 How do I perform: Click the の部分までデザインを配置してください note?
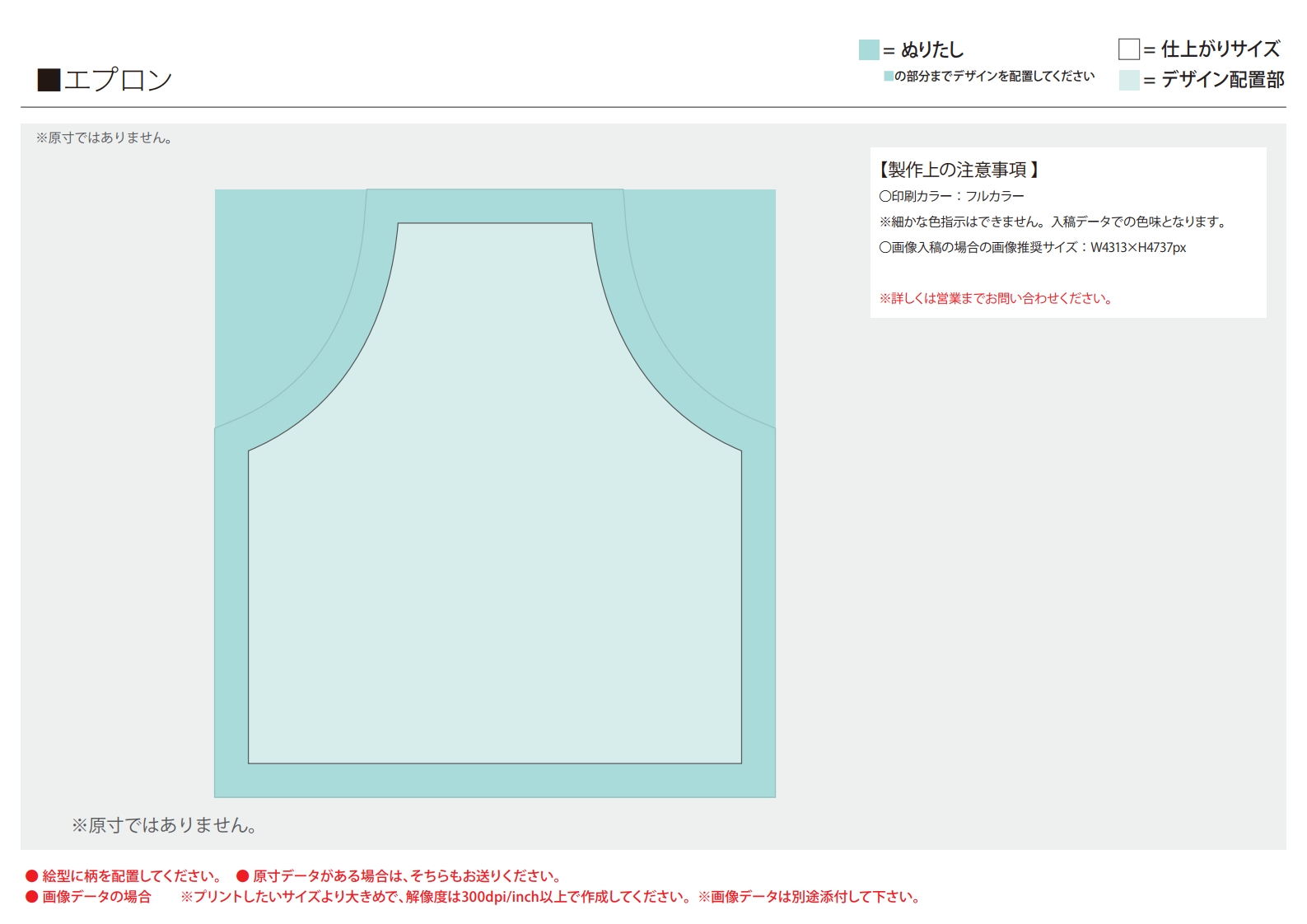989,76
